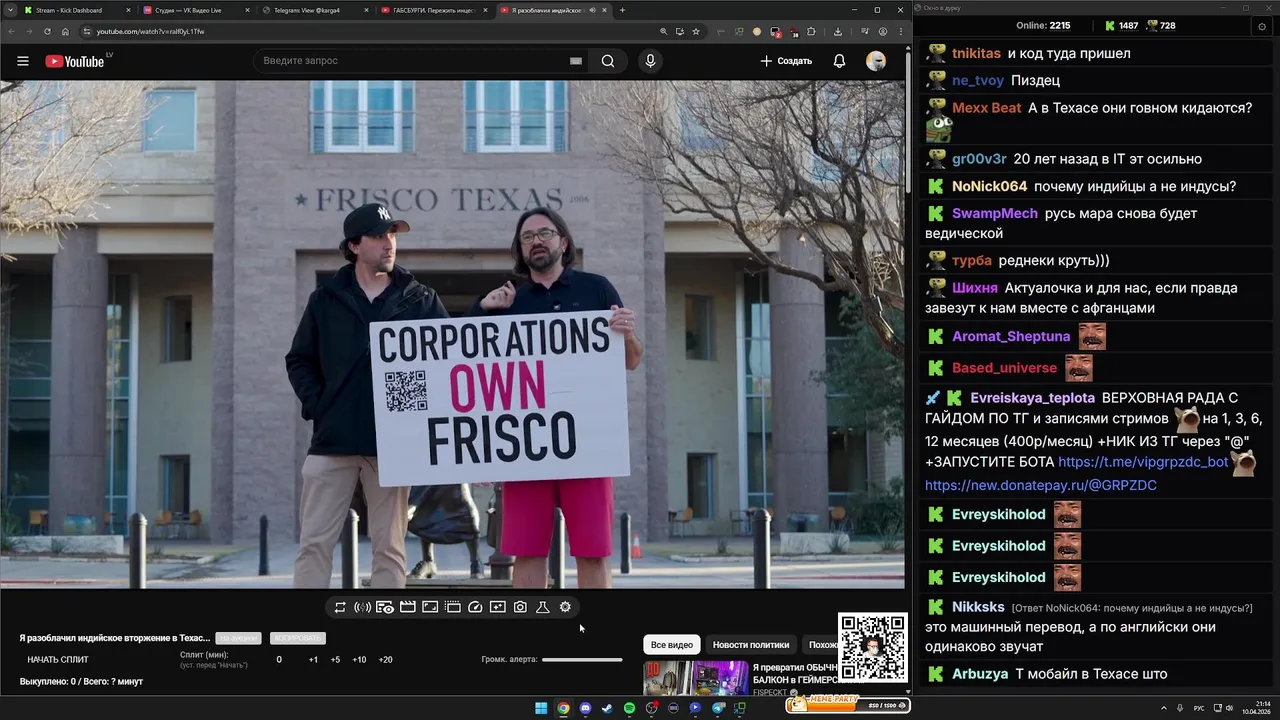The image size is (1280, 720).
Task: Open Chrome extensions puzzle icon
Action: (811, 31)
